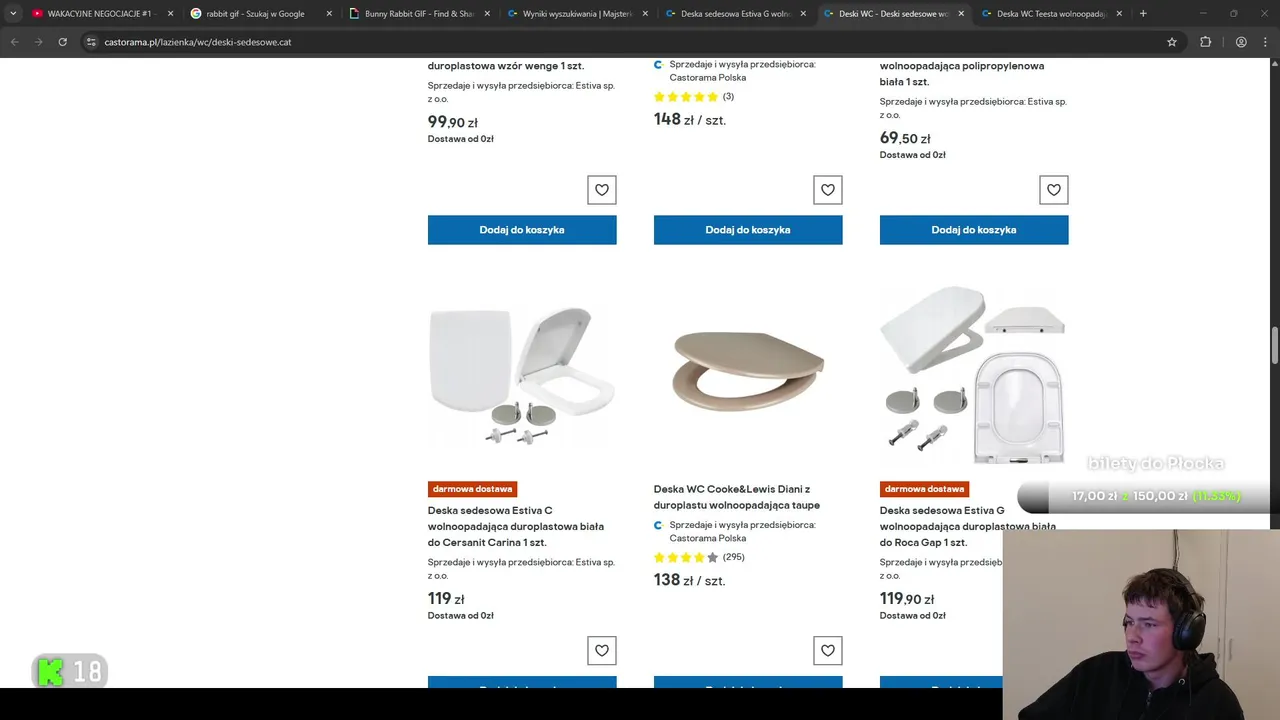Add 148 zł seat to cart
This screenshot has height=720, width=1280.
point(748,230)
